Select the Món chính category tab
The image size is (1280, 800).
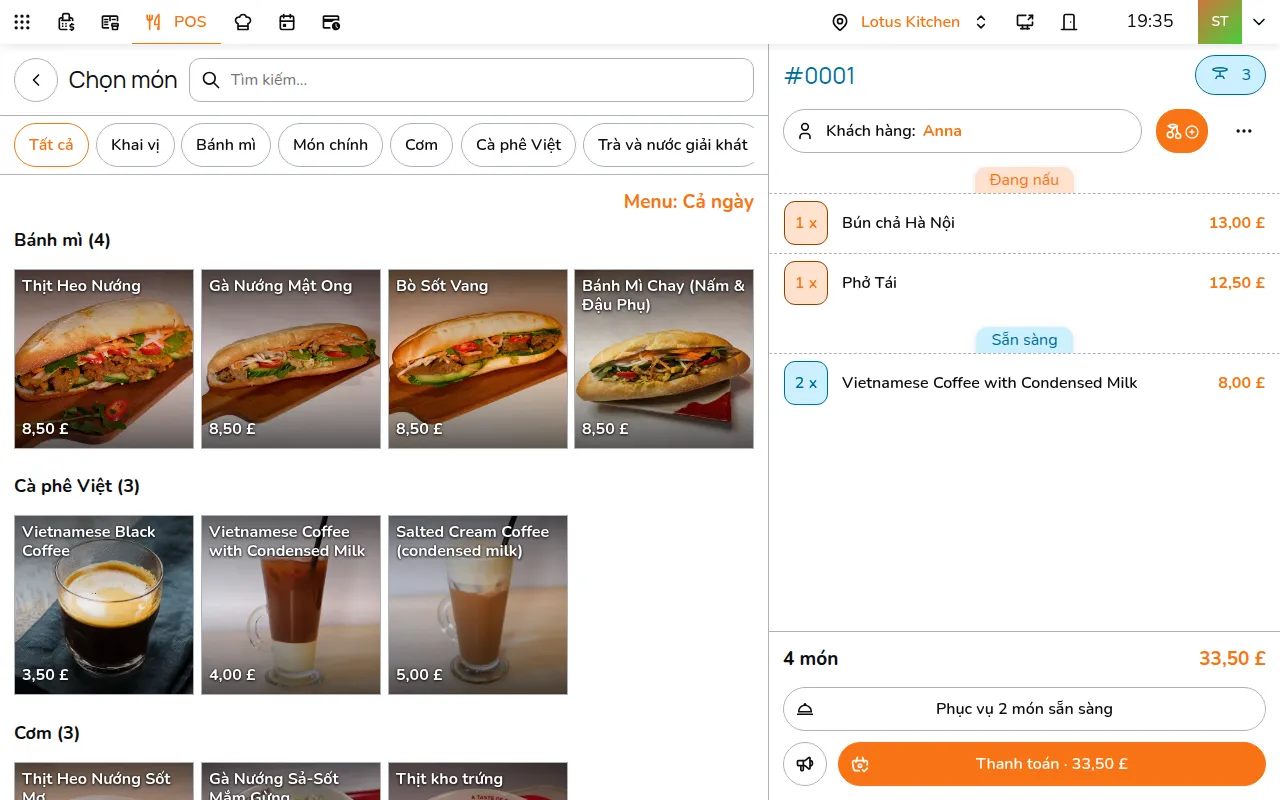tap(330, 145)
